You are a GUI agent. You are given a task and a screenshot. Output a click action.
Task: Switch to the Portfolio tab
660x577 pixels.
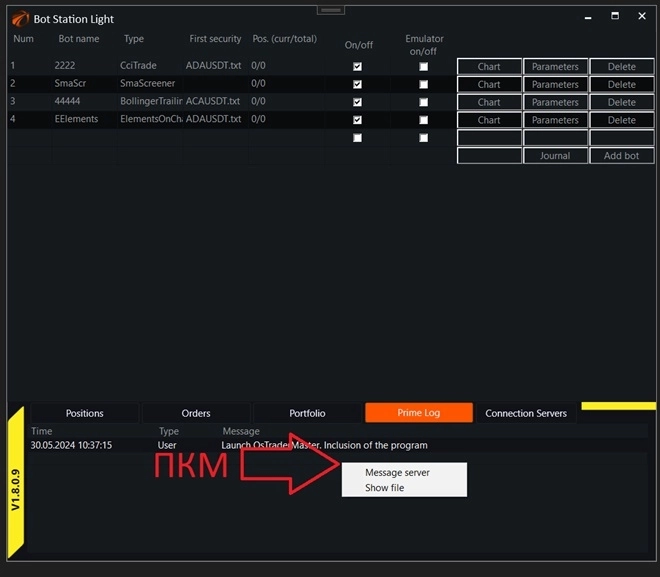pos(307,413)
